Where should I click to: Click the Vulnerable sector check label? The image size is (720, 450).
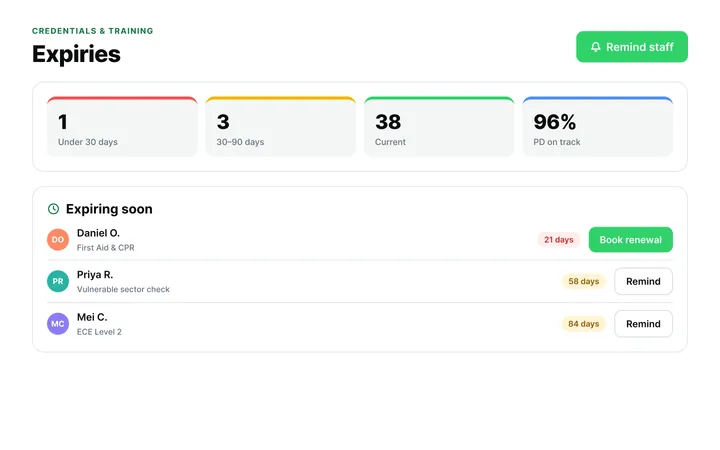pos(123,289)
